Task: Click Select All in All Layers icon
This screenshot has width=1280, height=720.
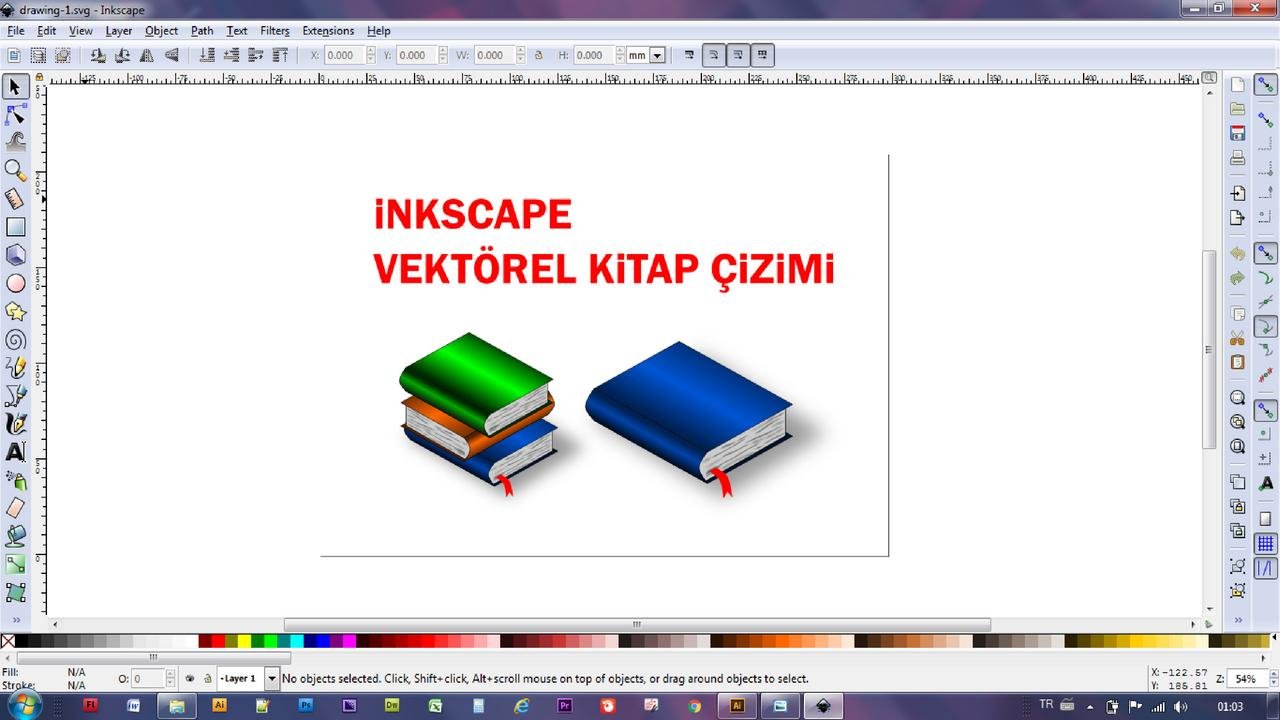Action: click(x=39, y=55)
